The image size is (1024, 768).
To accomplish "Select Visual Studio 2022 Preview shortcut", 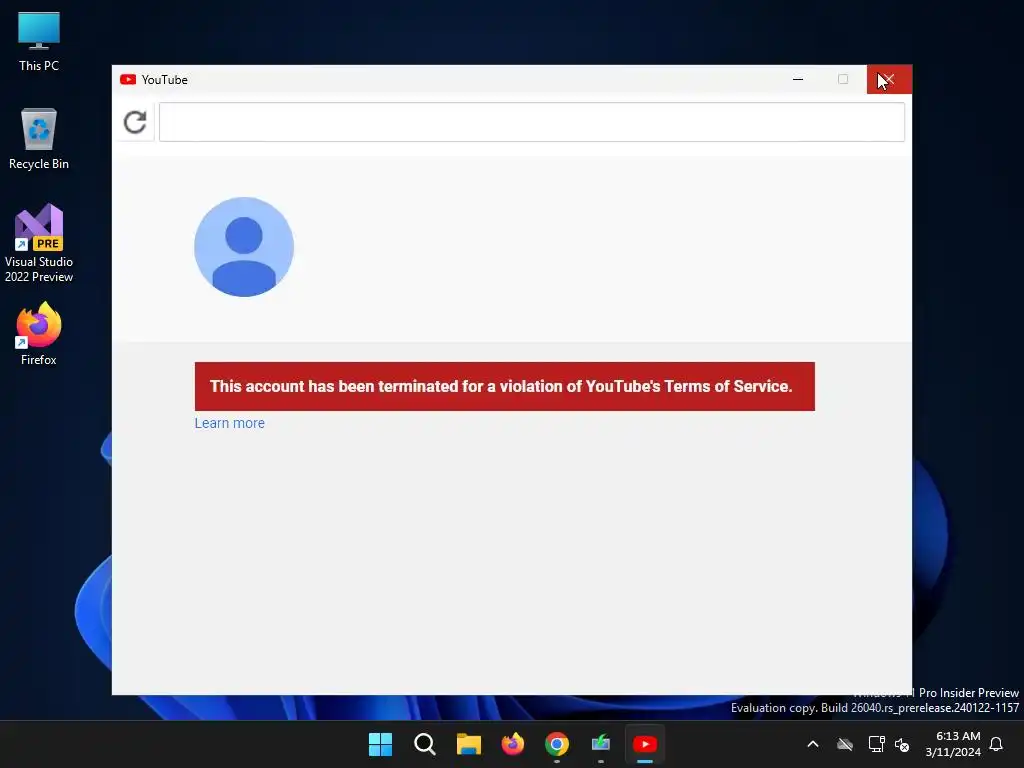I will pos(39,243).
